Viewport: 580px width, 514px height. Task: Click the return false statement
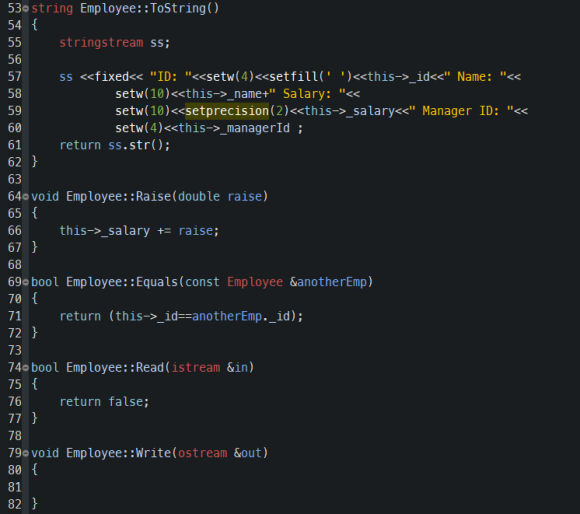click(x=104, y=402)
